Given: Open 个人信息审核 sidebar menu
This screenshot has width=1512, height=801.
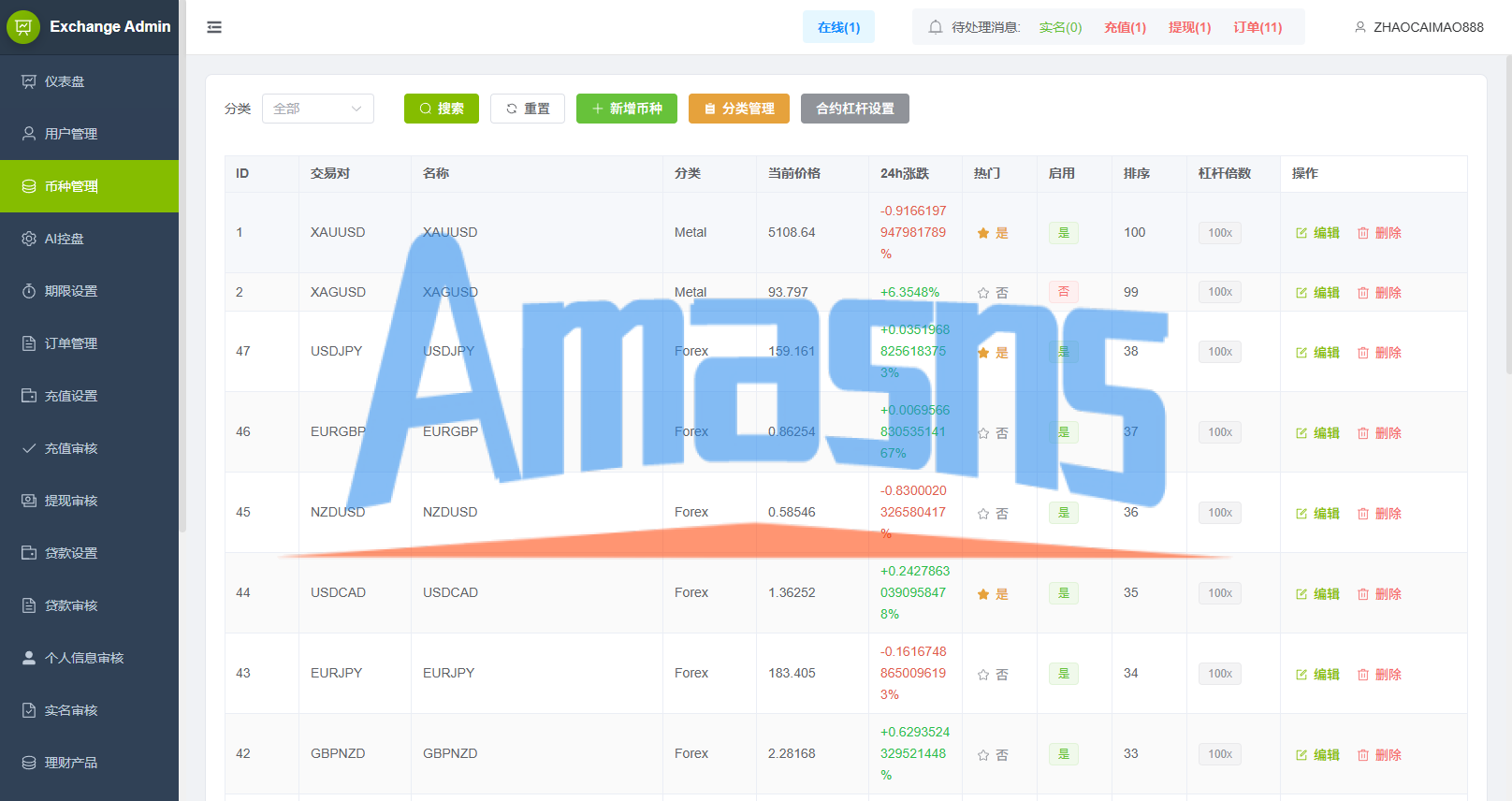Looking at the screenshot, I should (x=89, y=658).
